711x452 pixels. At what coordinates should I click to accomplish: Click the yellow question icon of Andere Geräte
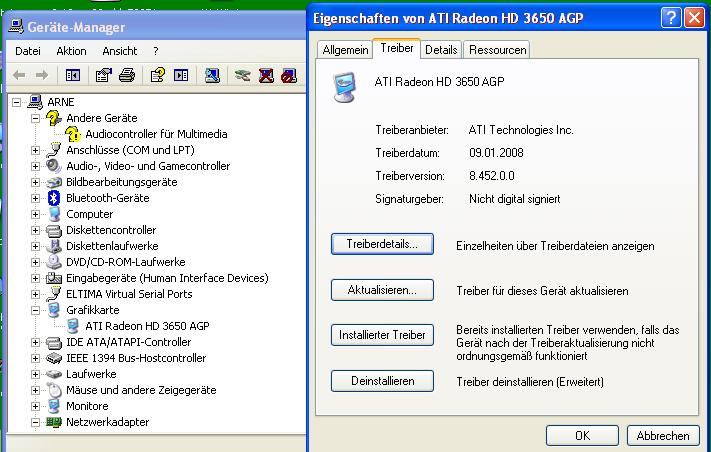[x=54, y=118]
